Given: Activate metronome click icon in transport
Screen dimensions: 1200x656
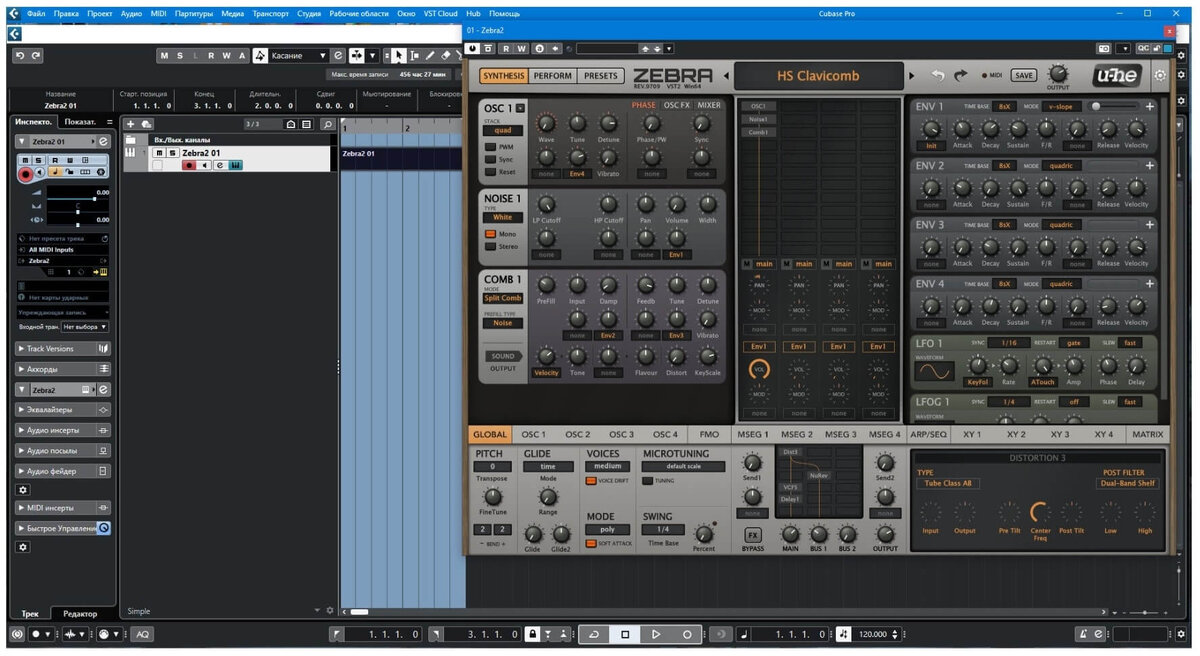Looking at the screenshot, I should click(1083, 634).
